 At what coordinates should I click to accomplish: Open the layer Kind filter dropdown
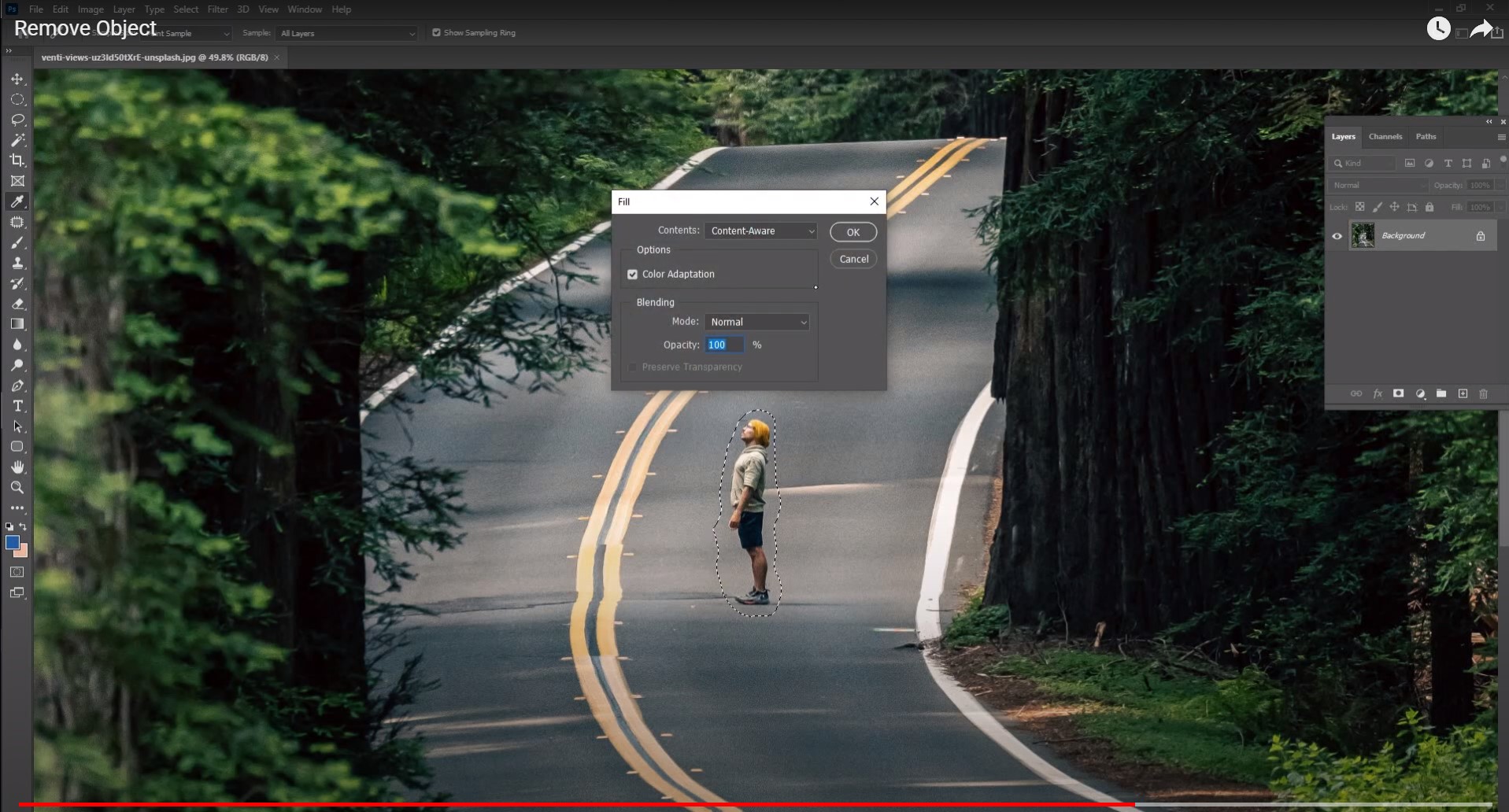coord(1363,163)
